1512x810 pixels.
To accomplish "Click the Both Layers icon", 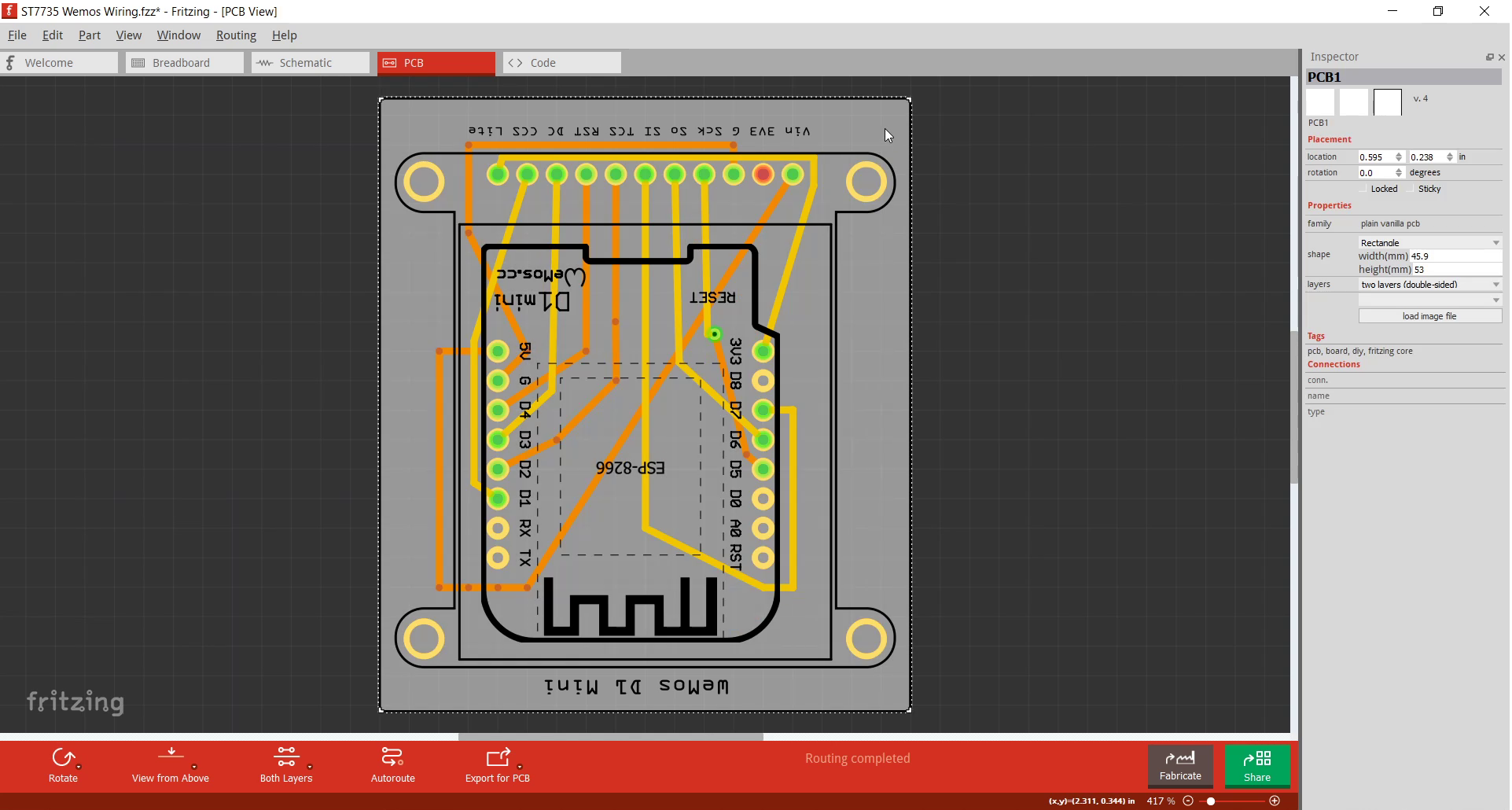I will pos(286,757).
